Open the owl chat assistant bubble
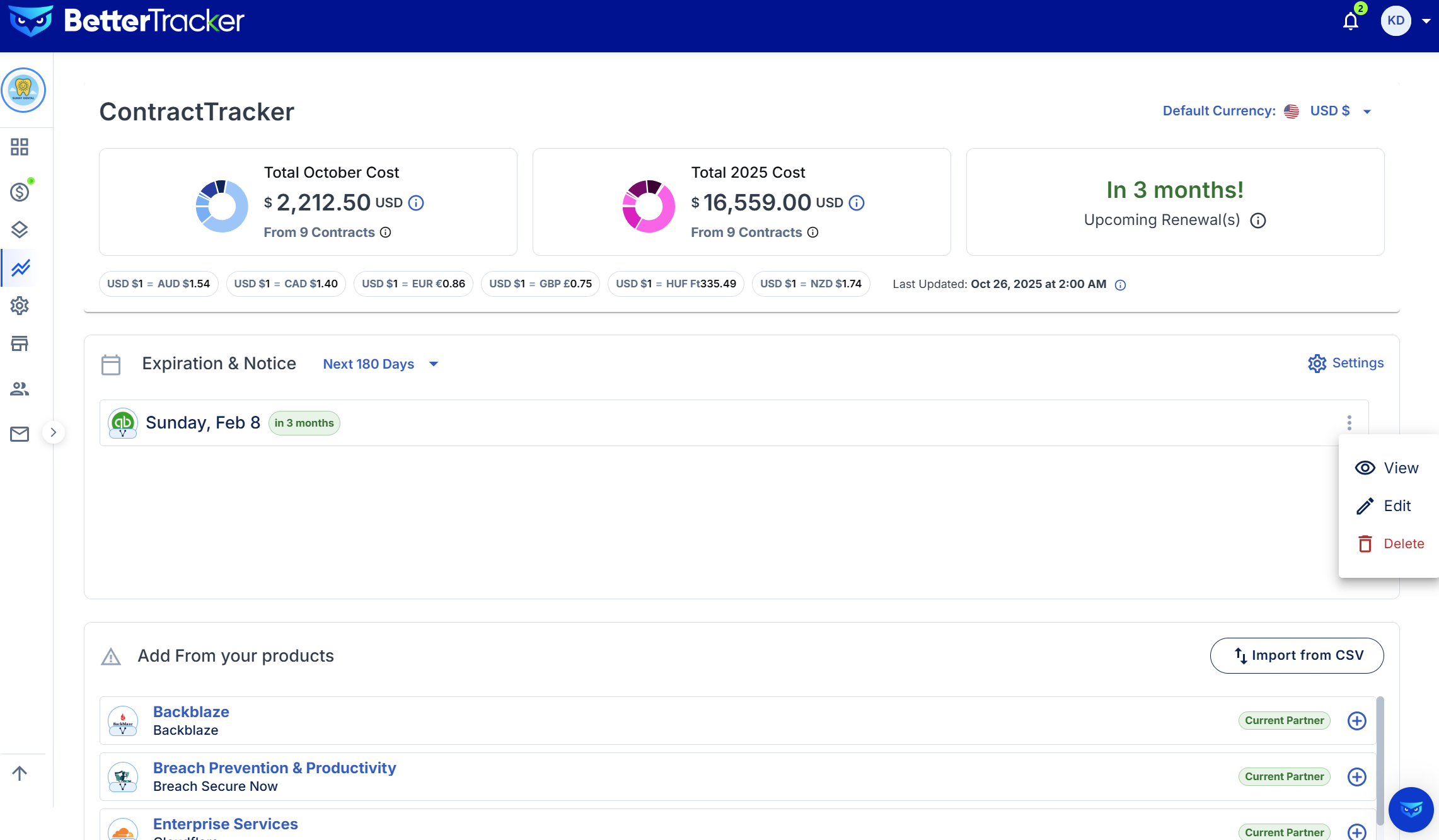1439x840 pixels. pyautogui.click(x=1411, y=809)
